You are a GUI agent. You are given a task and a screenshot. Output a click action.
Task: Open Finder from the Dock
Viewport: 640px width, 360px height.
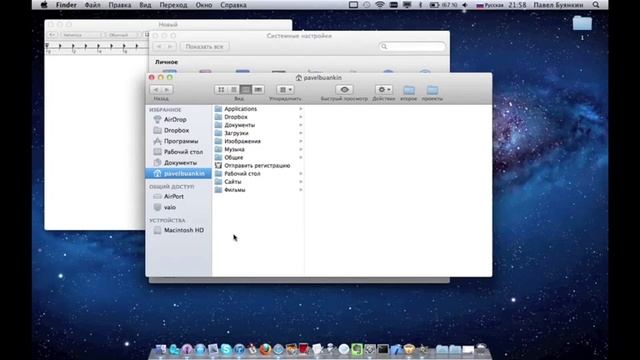coord(161,349)
